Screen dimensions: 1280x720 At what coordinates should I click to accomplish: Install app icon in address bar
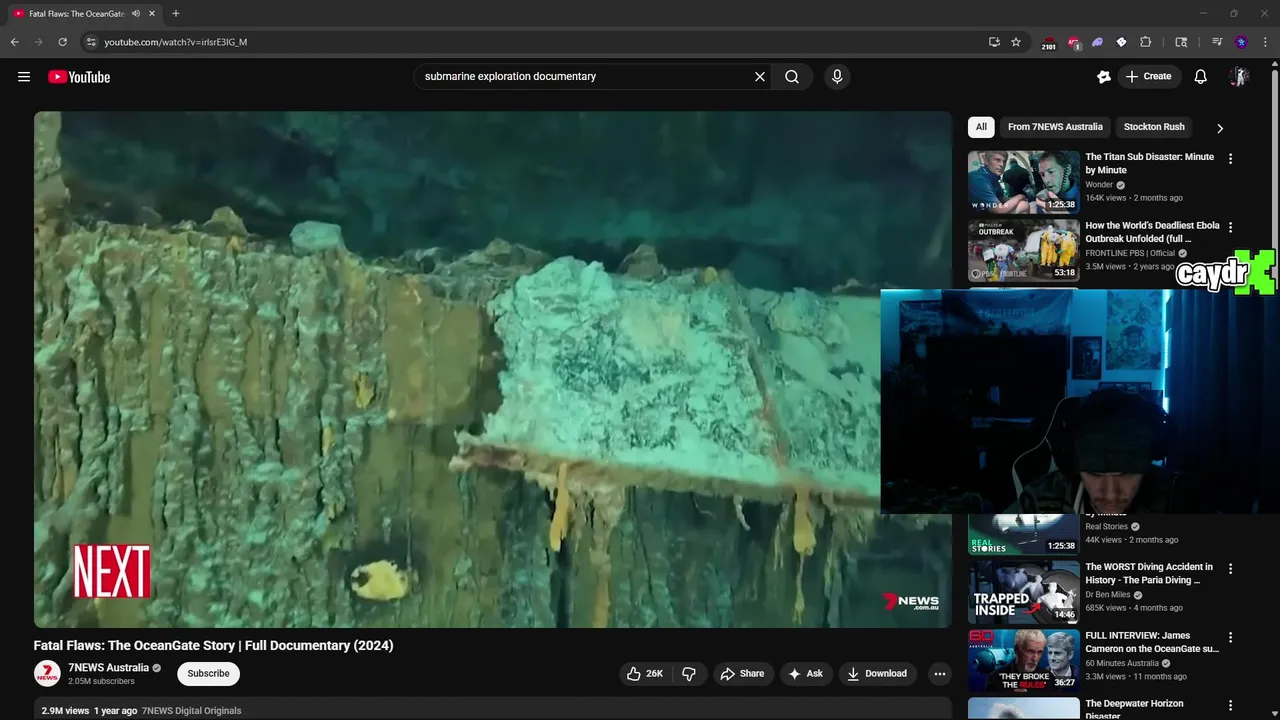(994, 42)
